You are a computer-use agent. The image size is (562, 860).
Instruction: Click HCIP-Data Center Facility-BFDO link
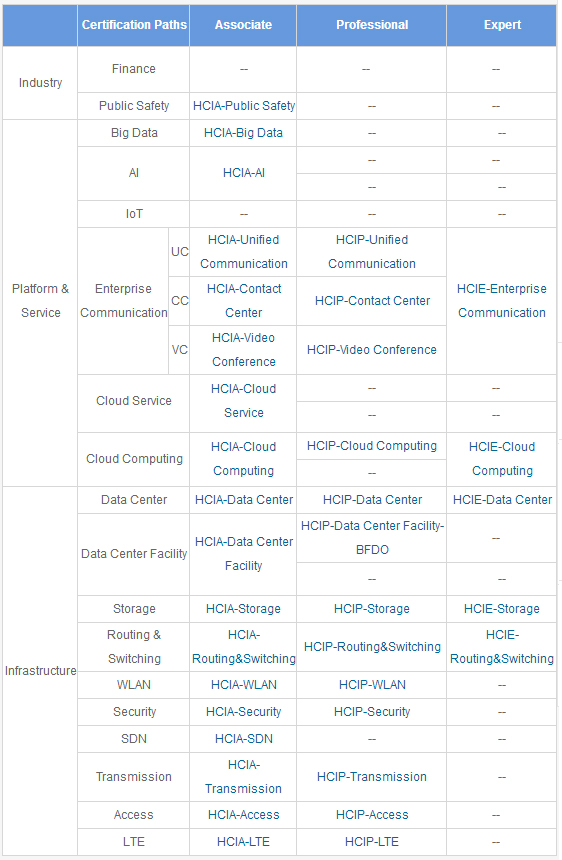372,538
